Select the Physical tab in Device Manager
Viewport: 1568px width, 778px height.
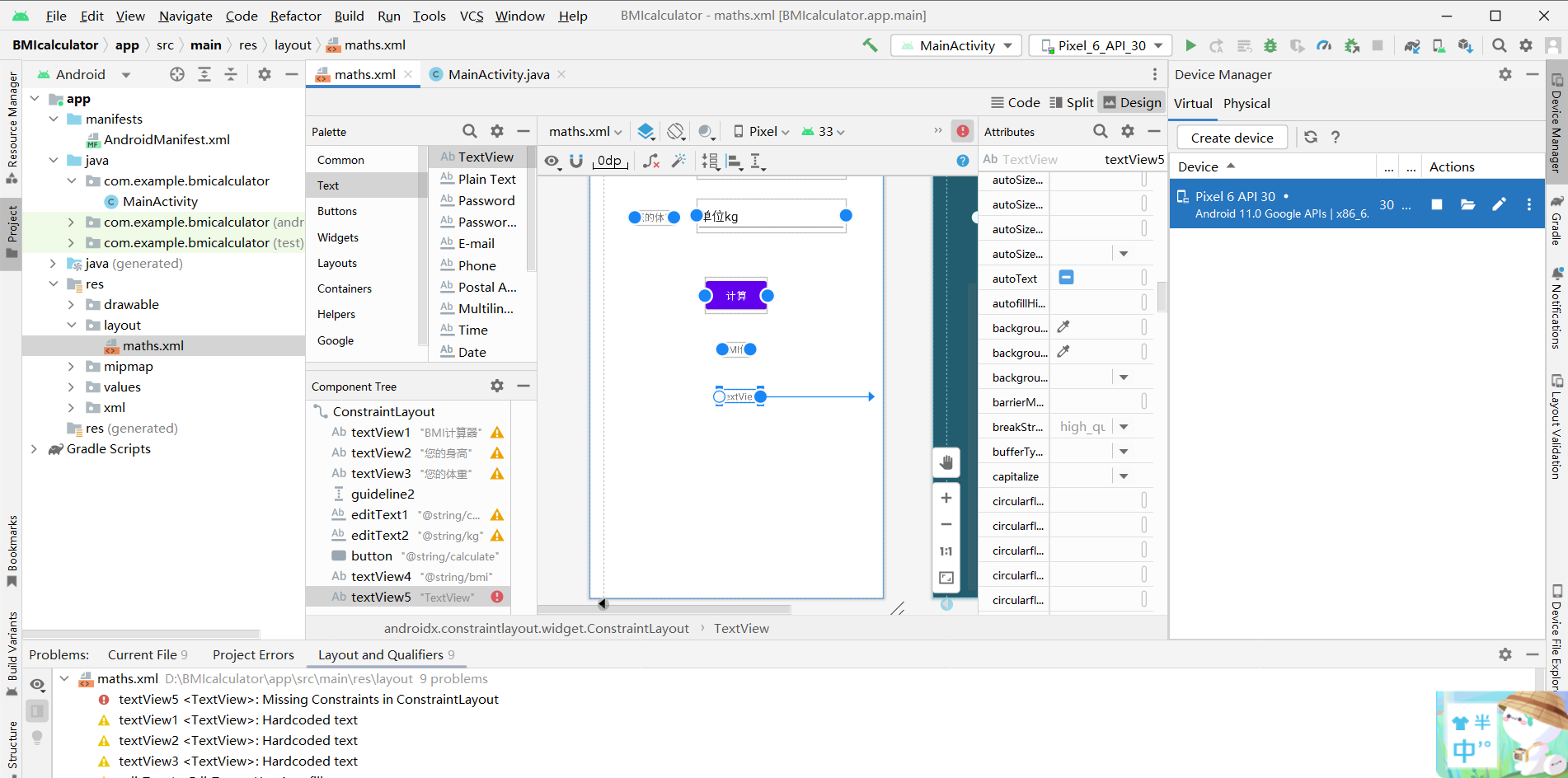[1246, 103]
